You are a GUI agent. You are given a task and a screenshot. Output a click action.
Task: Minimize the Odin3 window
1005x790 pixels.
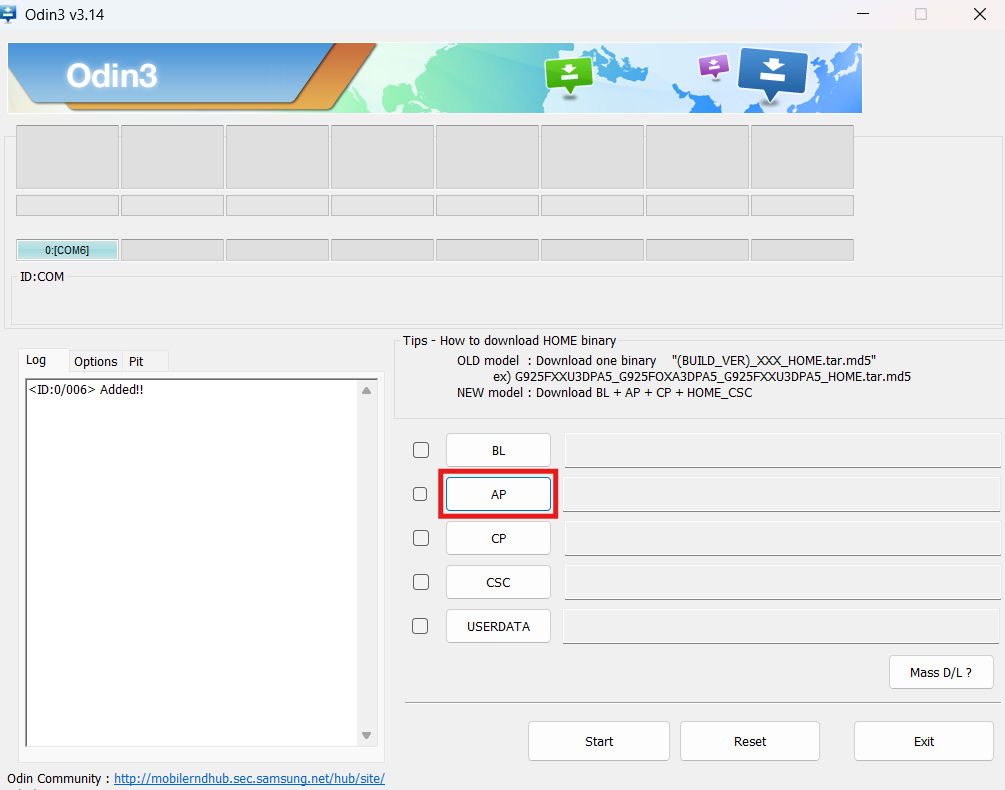tap(863, 14)
